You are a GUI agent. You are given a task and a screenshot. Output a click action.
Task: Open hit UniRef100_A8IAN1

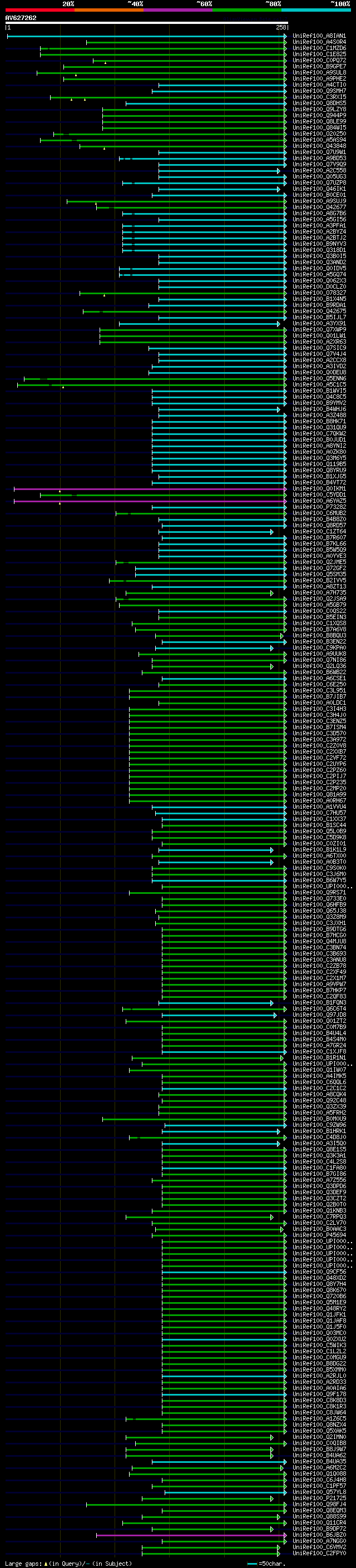(319, 37)
